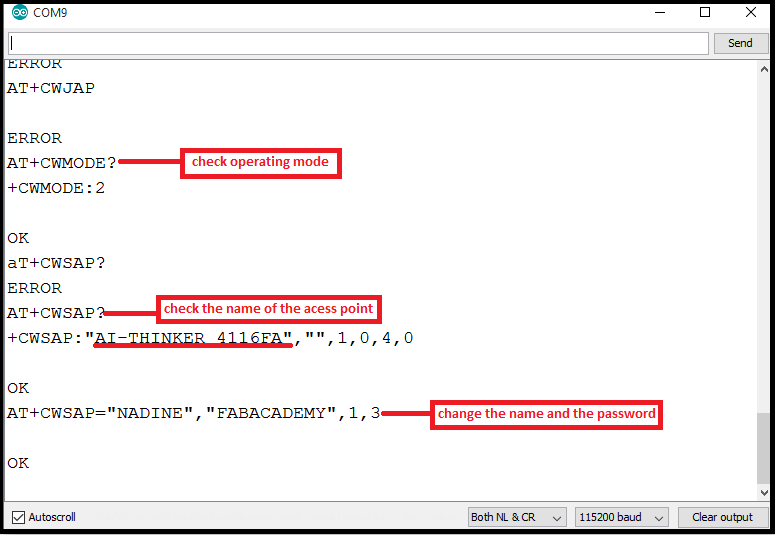
Task: Open the 115200 baud rate dropdown
Action: tap(621, 517)
